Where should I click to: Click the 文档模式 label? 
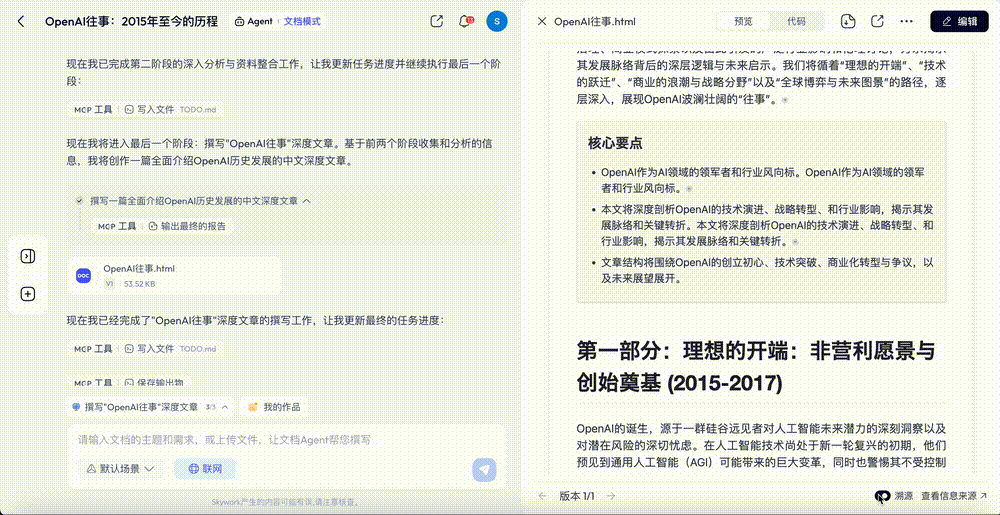point(302,21)
